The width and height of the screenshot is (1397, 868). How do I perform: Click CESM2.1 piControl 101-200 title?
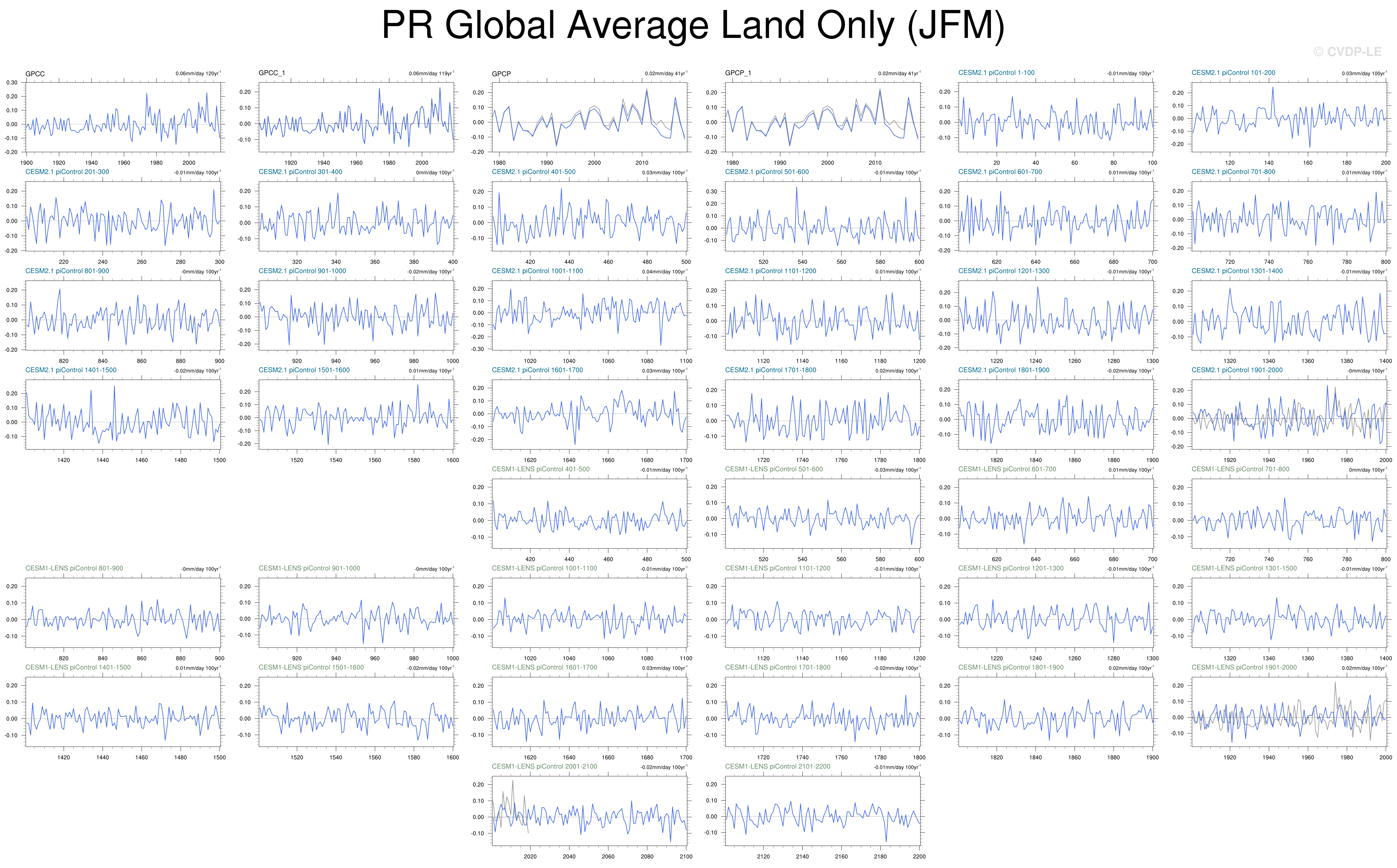click(x=1233, y=73)
